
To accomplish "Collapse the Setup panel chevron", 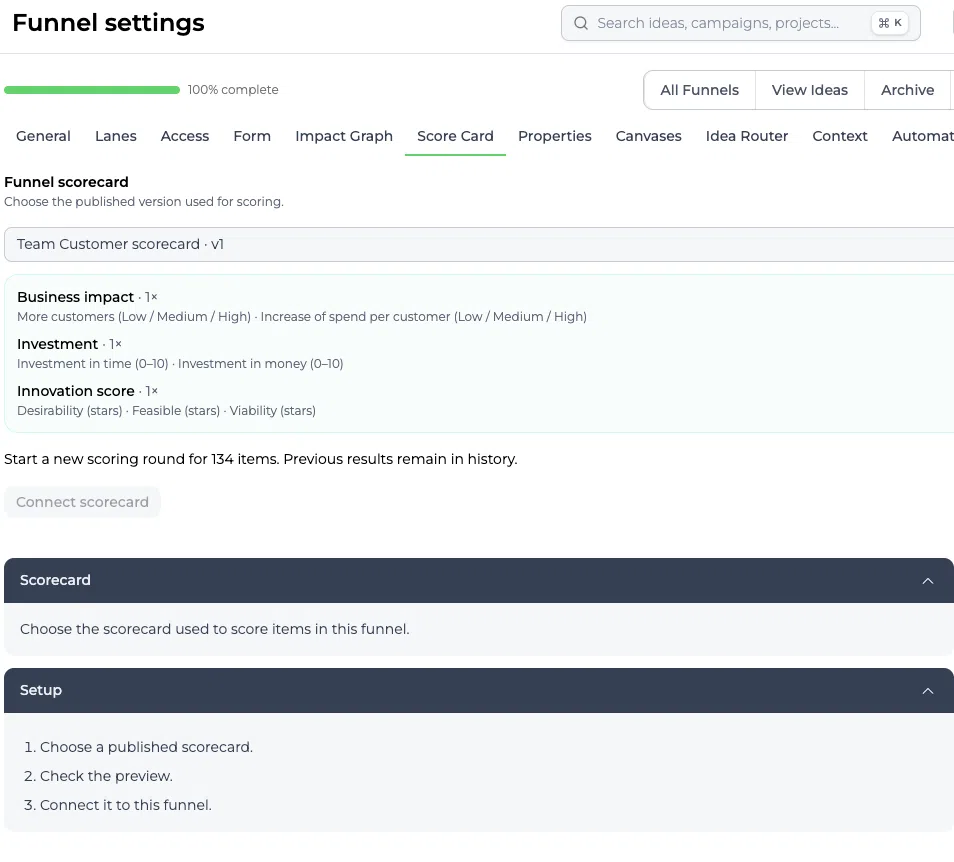I will coord(927,691).
